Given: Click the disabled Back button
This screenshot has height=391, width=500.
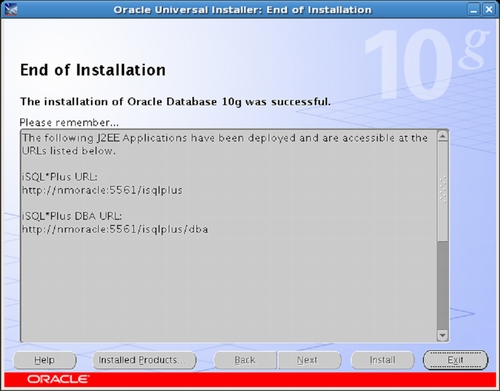Looking at the screenshot, I should click(245, 360).
